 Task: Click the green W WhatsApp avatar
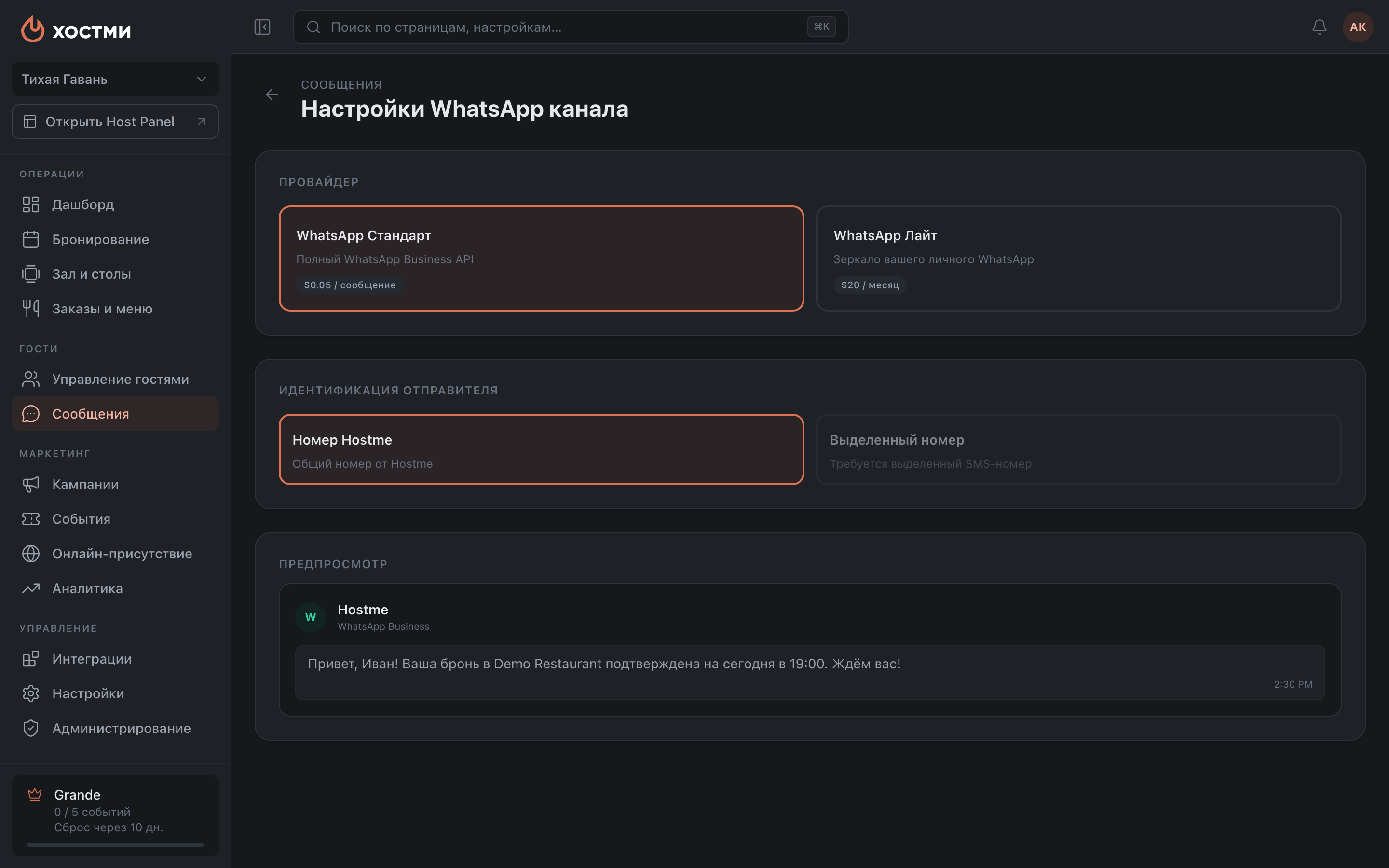311,617
